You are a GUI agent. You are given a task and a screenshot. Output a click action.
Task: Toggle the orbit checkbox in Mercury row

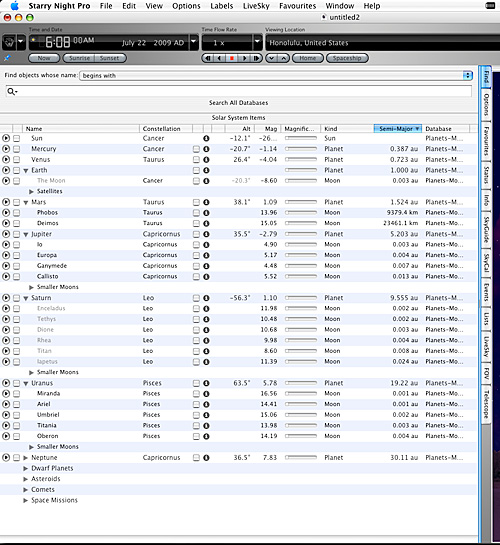[196, 149]
